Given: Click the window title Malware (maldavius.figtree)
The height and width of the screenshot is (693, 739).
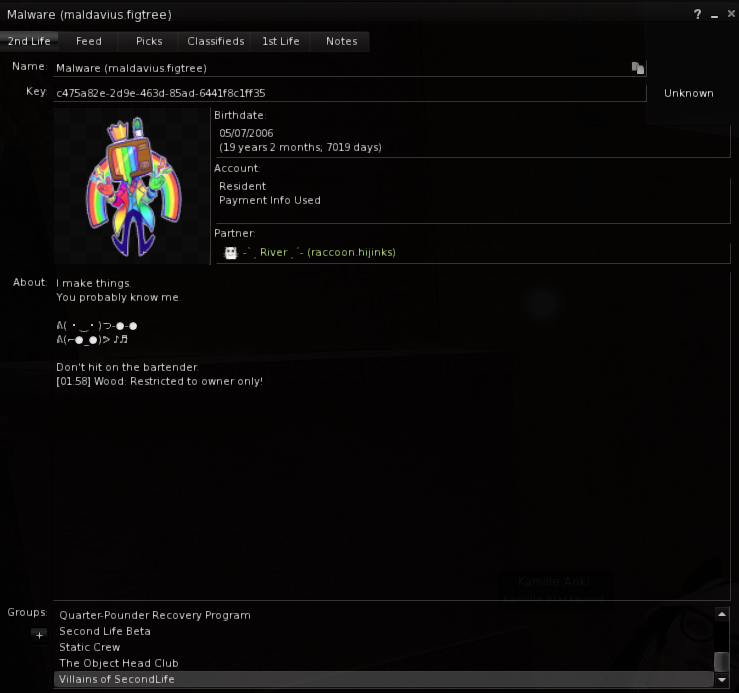Looking at the screenshot, I should click(89, 15).
